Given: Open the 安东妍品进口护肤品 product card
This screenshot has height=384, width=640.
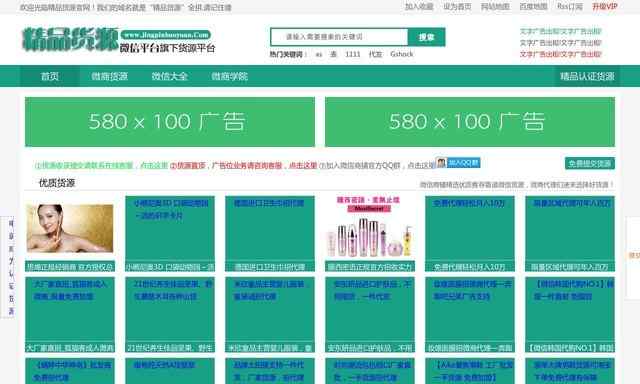Looking at the screenshot, I should click(370, 315).
